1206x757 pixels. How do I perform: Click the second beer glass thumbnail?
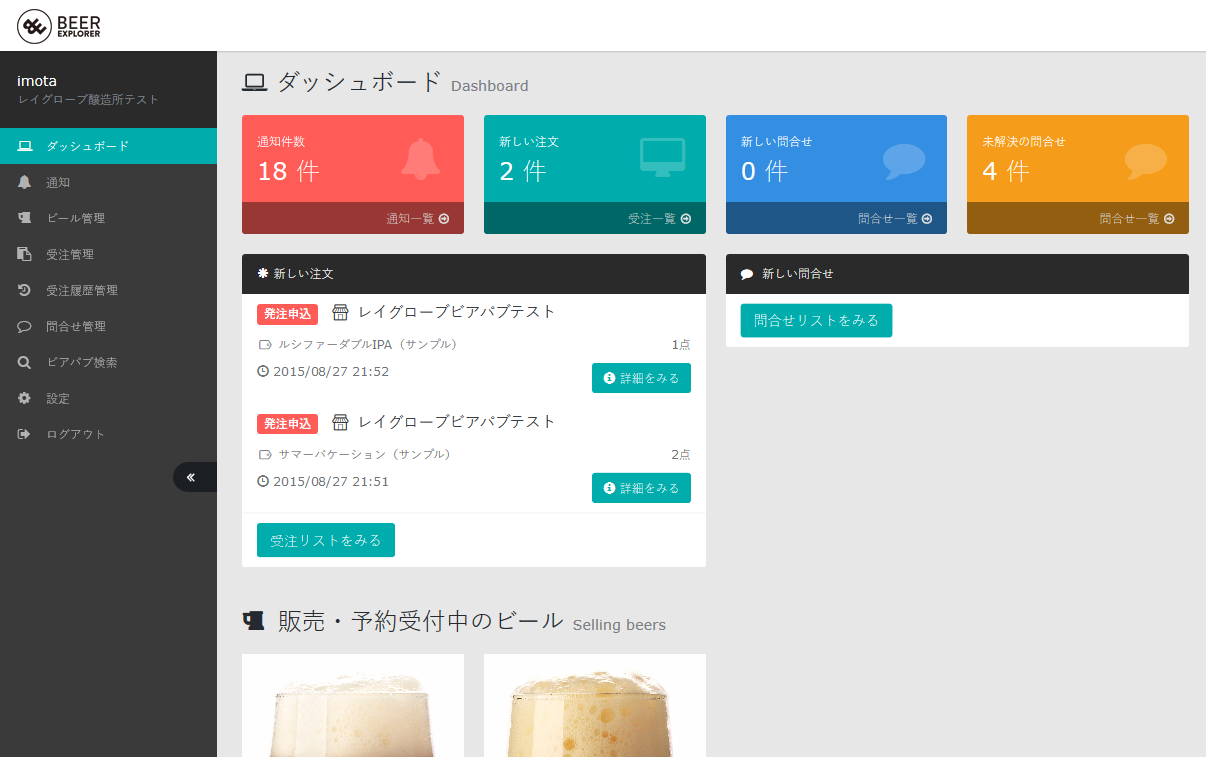coord(595,706)
